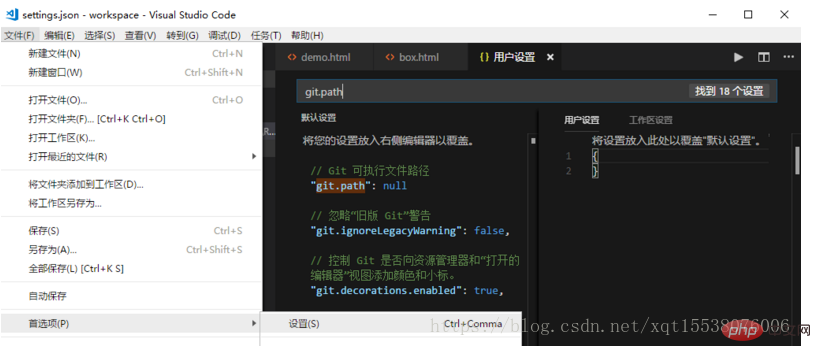
Task: Click 另存为(A)... in the File menu
Action: (131, 249)
